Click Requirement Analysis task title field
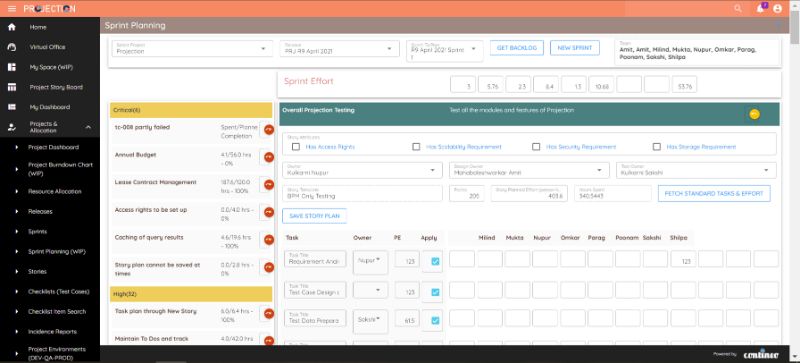The height and width of the screenshot is (363, 800). tap(315, 259)
